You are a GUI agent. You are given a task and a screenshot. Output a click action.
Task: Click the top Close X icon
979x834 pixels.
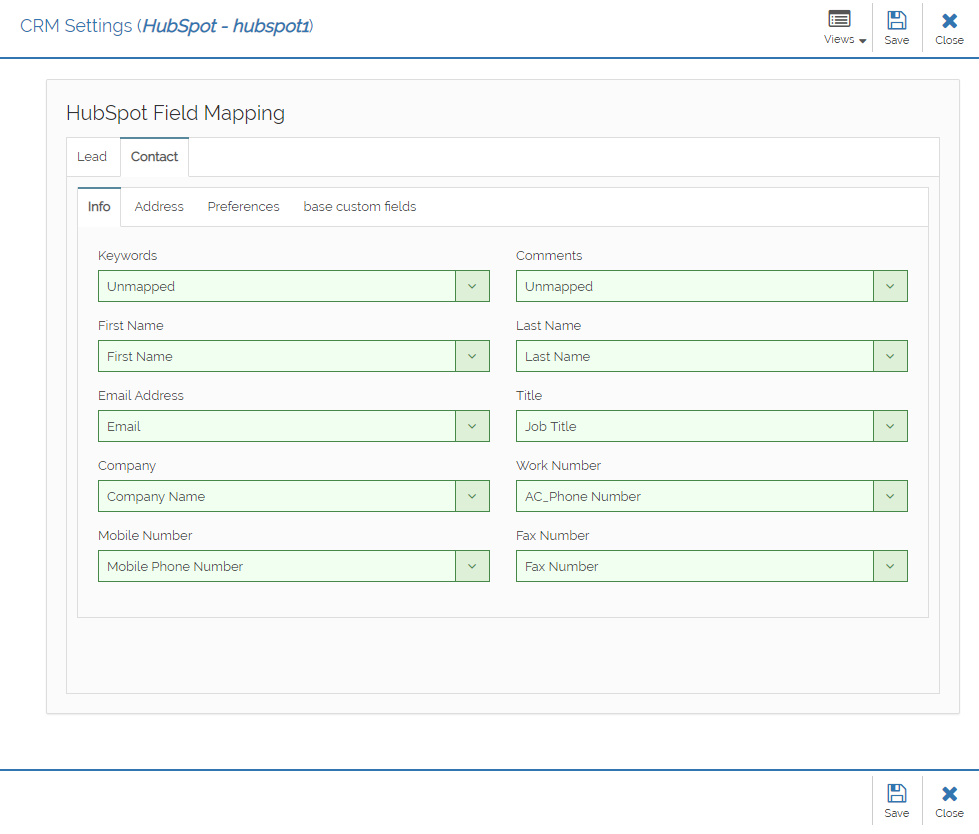pos(949,21)
